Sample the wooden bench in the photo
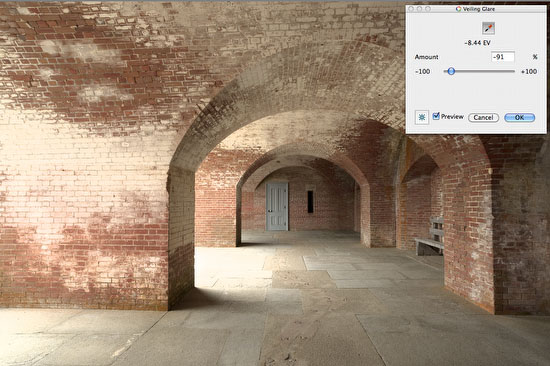This screenshot has width=550, height=366. [430, 237]
